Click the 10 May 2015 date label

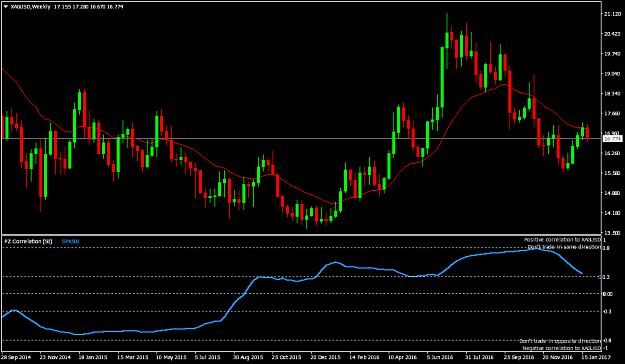[171, 356]
